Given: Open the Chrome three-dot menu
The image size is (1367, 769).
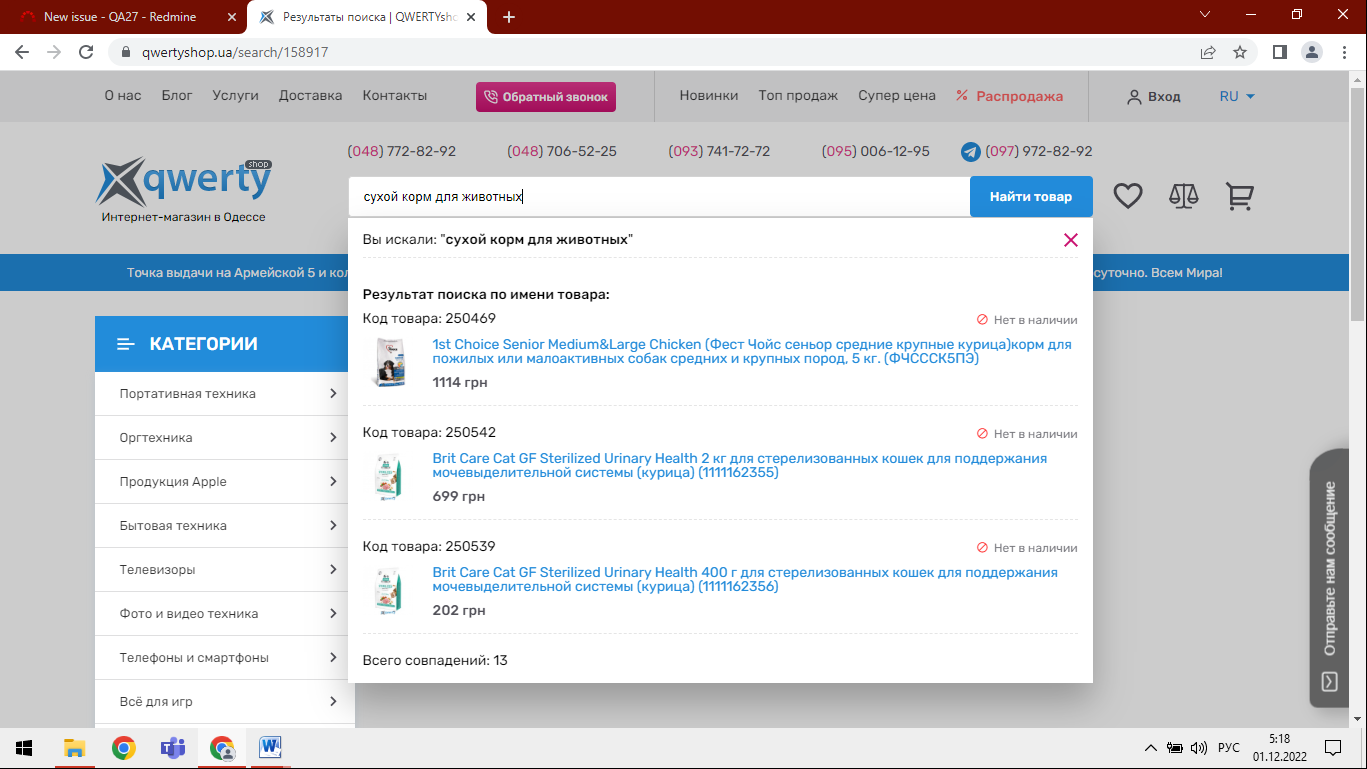Looking at the screenshot, I should coord(1344,52).
